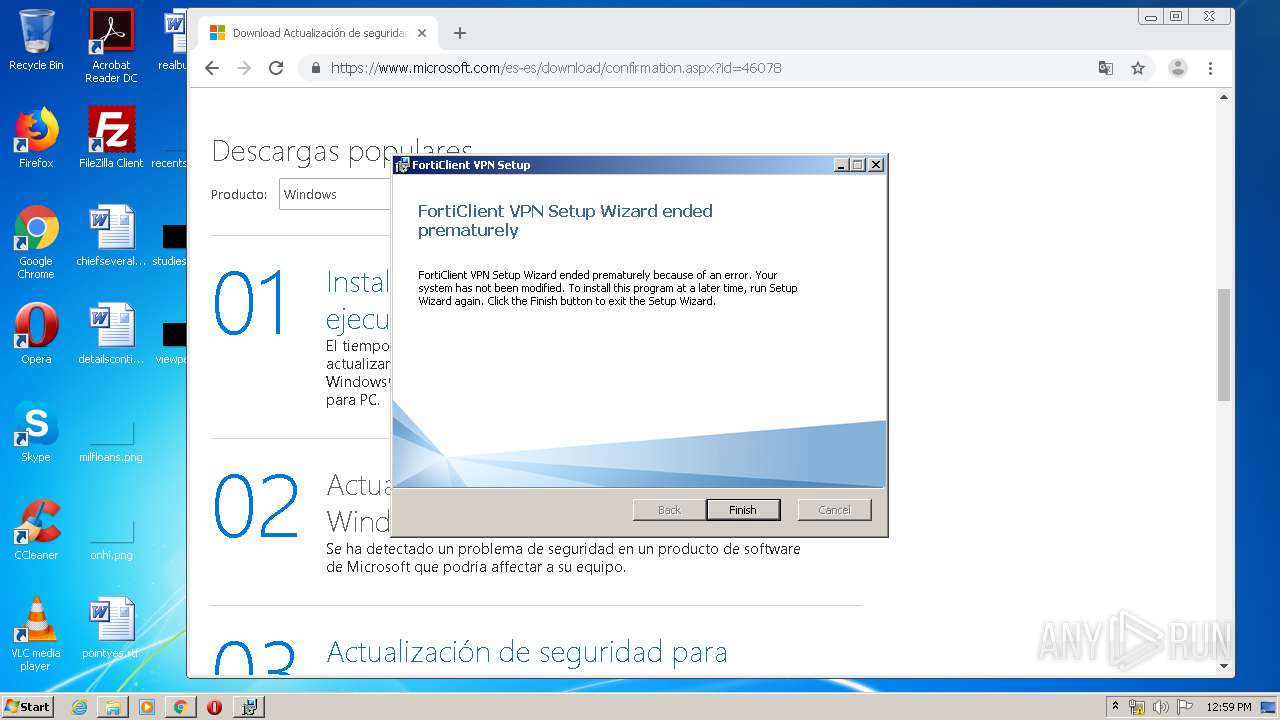
Task: Select the pointyes.rtf file on the desktop
Action: tap(111, 628)
